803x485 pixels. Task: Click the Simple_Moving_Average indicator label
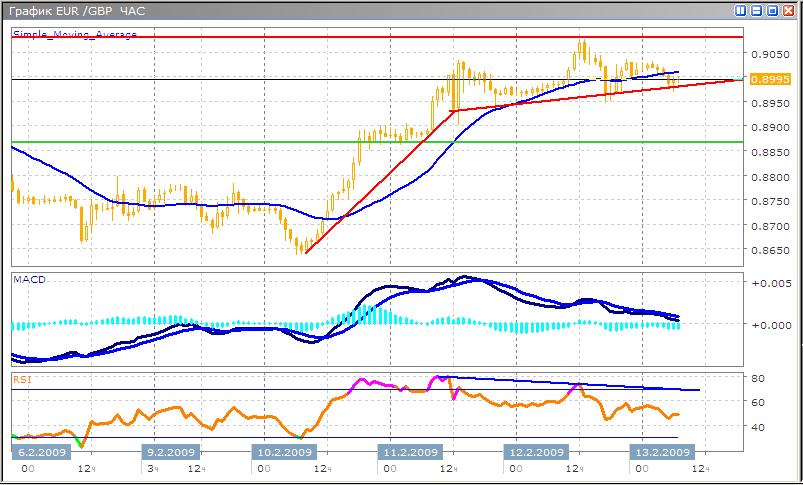(x=75, y=34)
